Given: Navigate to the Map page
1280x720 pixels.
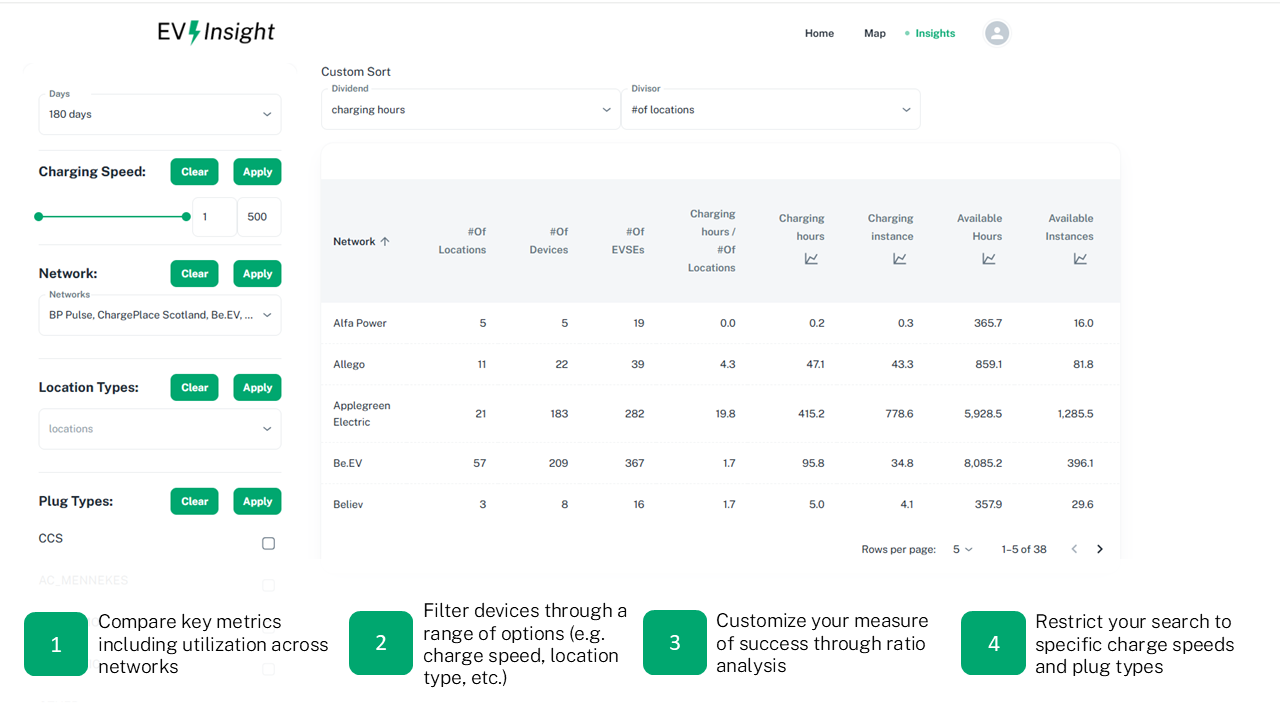Looking at the screenshot, I should 874,33.
